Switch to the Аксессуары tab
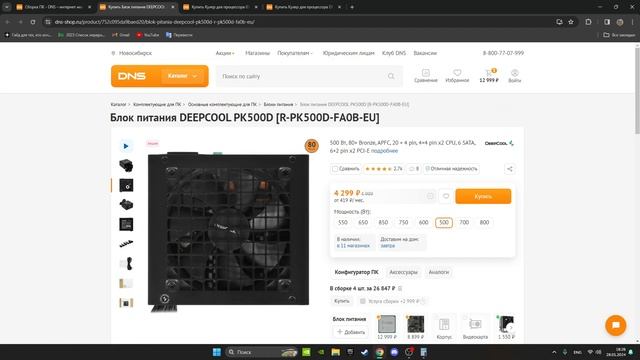640x360 pixels. pos(403,272)
